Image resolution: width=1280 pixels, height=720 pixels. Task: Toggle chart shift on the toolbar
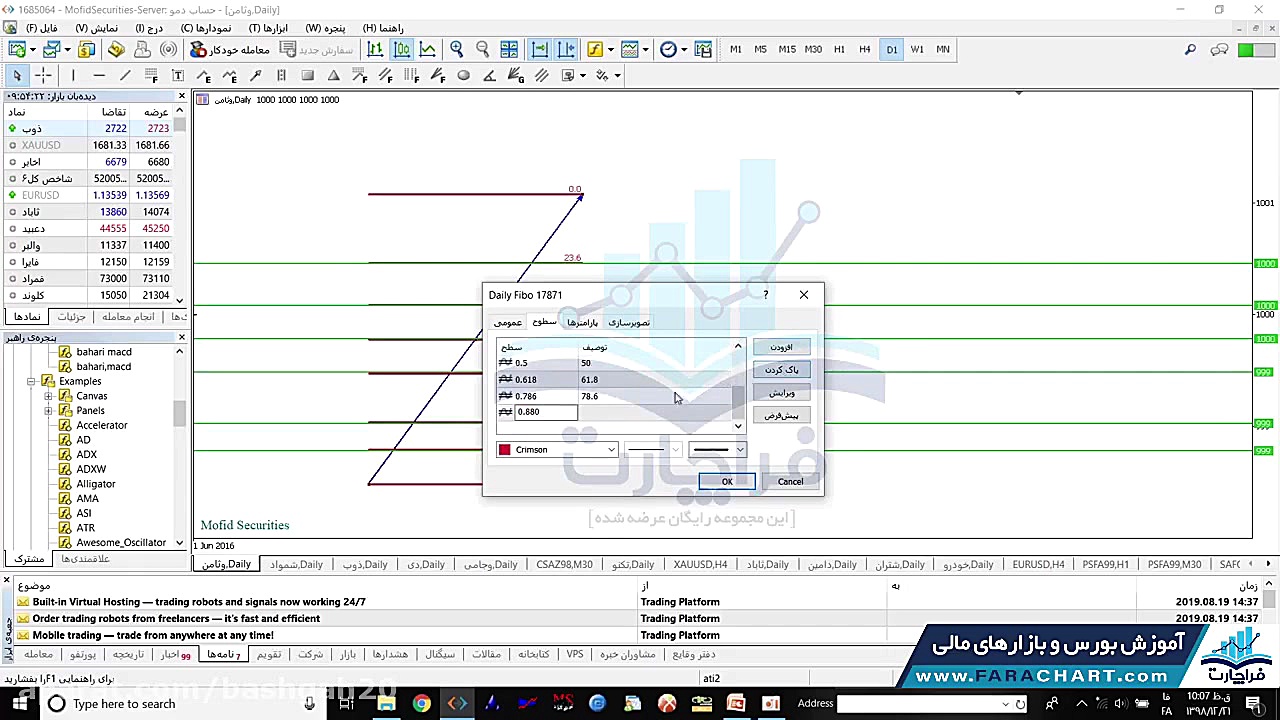pyautogui.click(x=566, y=49)
